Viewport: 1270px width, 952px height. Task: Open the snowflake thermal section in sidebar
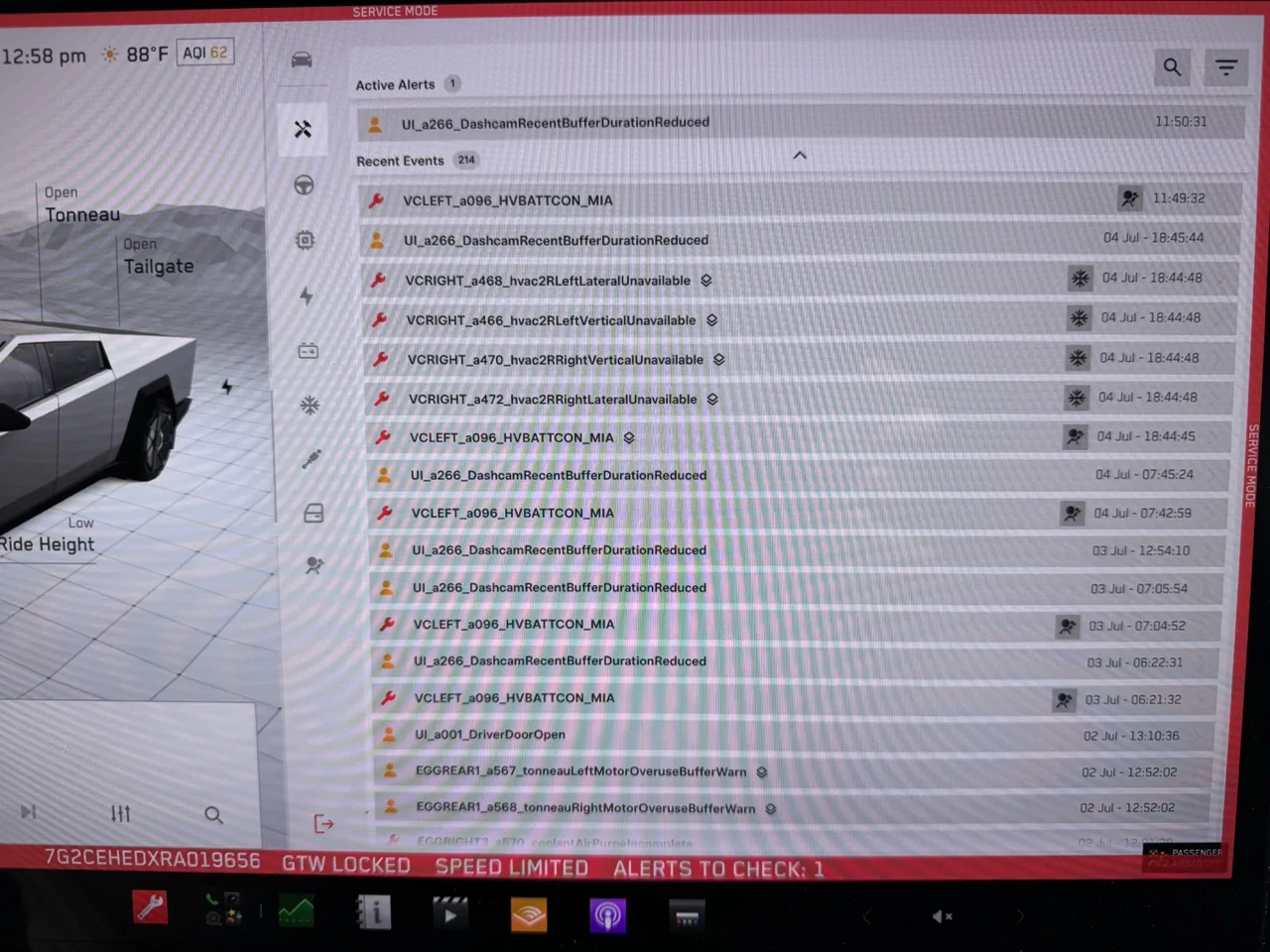point(311,405)
